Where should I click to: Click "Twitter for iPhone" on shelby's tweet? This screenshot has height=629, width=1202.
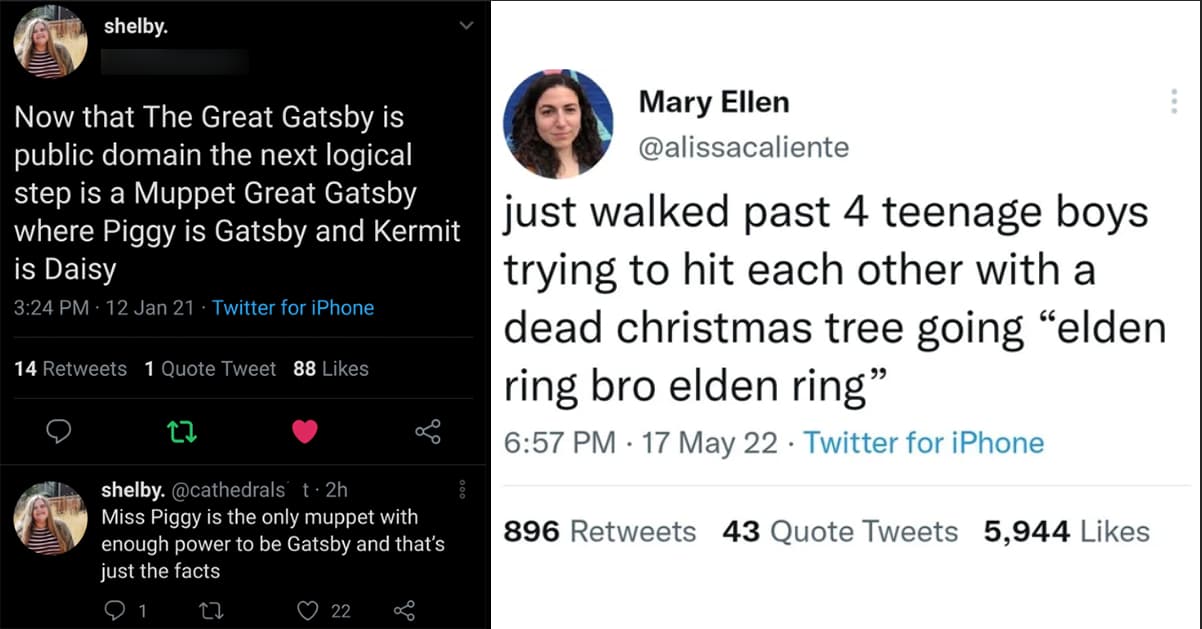click(x=293, y=308)
